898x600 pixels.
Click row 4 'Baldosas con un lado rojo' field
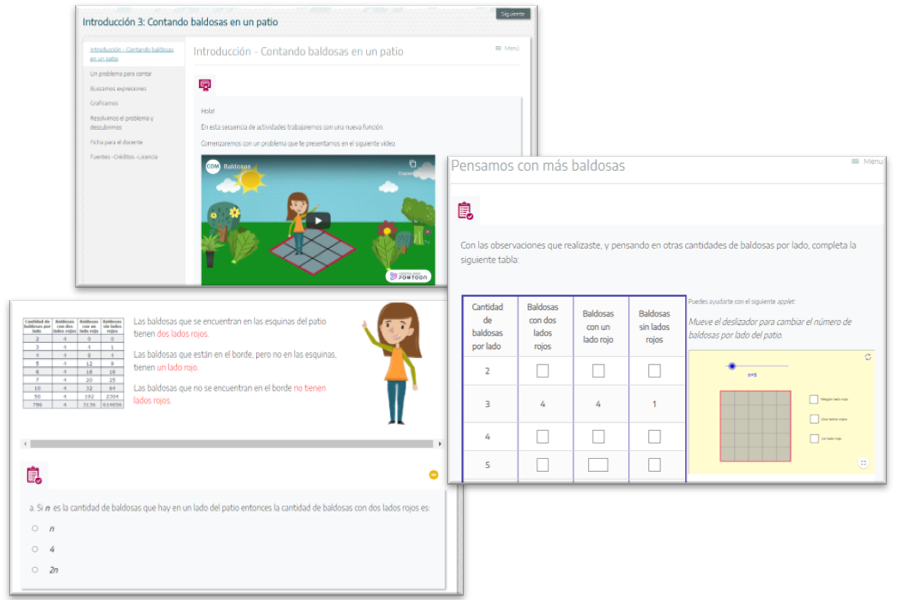pos(598,437)
